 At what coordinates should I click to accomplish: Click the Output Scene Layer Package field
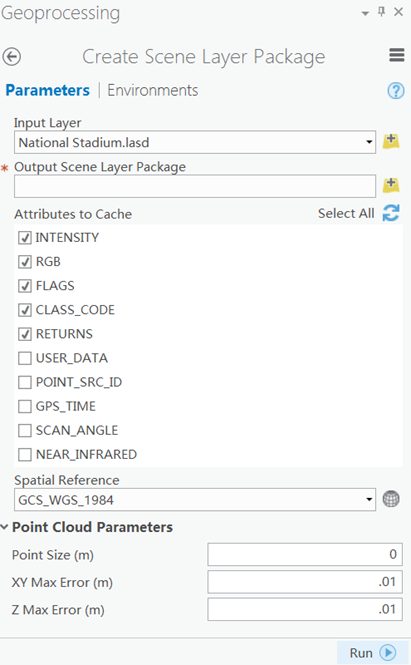point(195,186)
